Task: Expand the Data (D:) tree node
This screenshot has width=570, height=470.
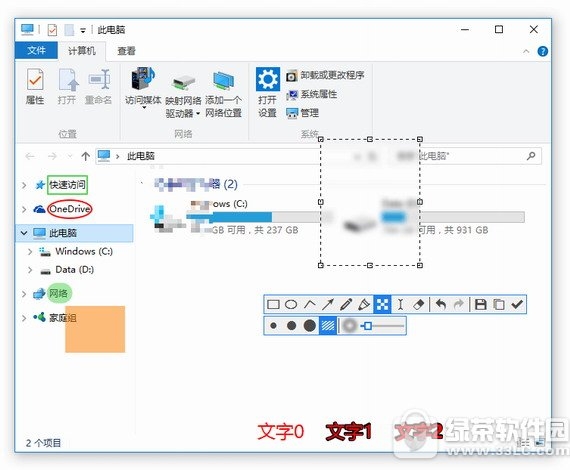Action: pyautogui.click(x=30, y=270)
